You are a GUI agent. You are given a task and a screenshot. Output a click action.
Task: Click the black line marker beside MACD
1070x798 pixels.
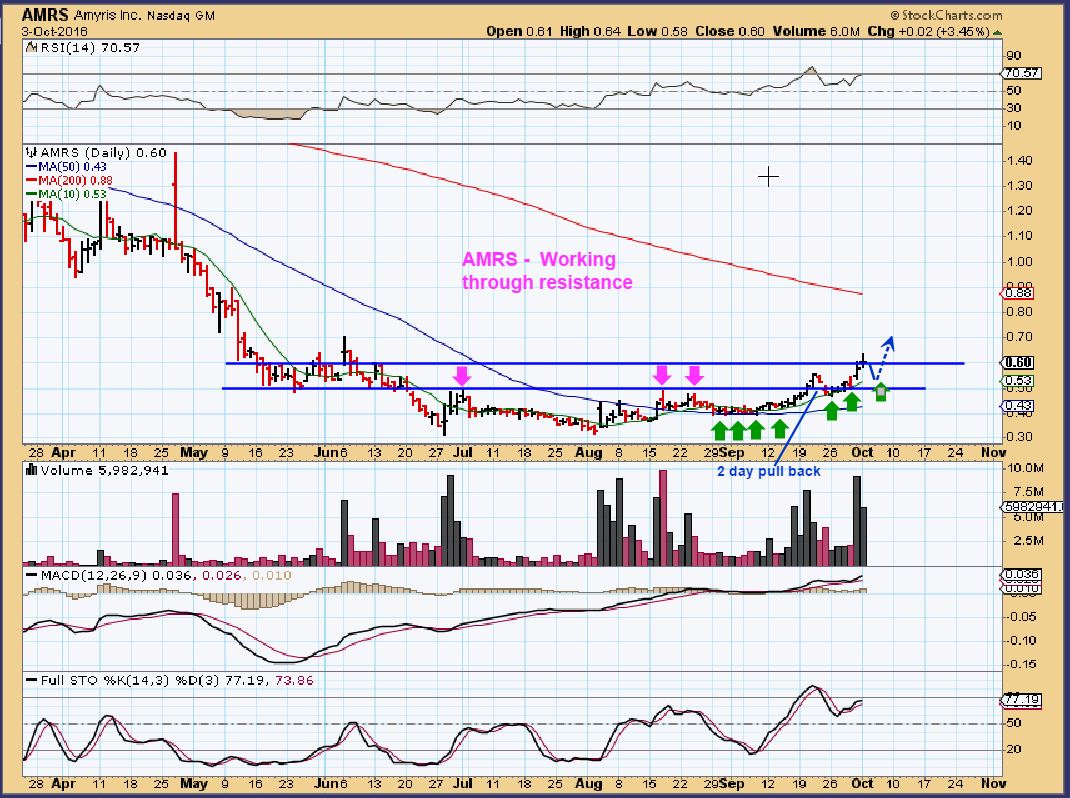click(x=31, y=575)
